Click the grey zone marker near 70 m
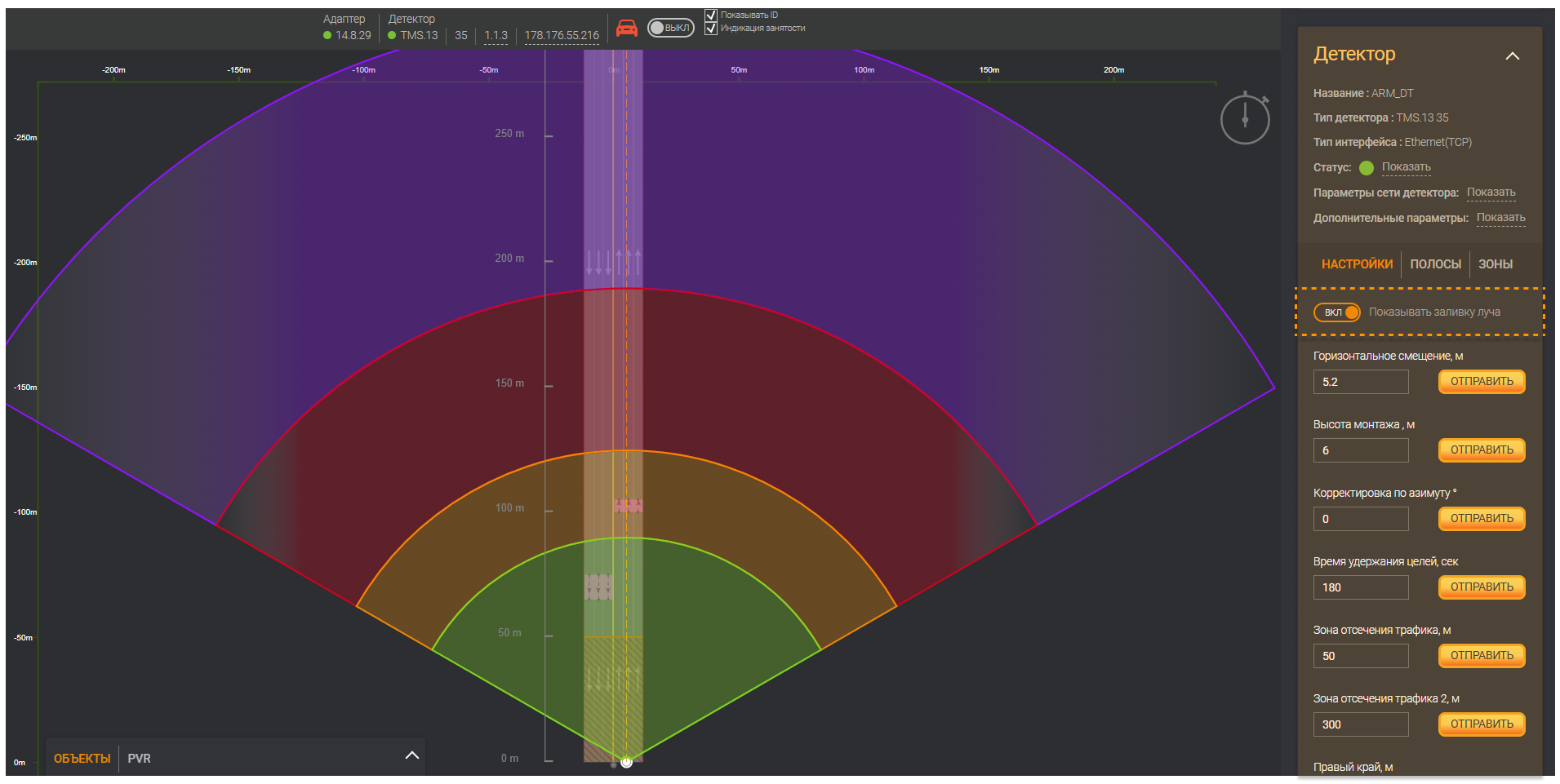This screenshot has width=1560, height=784. coord(598,587)
